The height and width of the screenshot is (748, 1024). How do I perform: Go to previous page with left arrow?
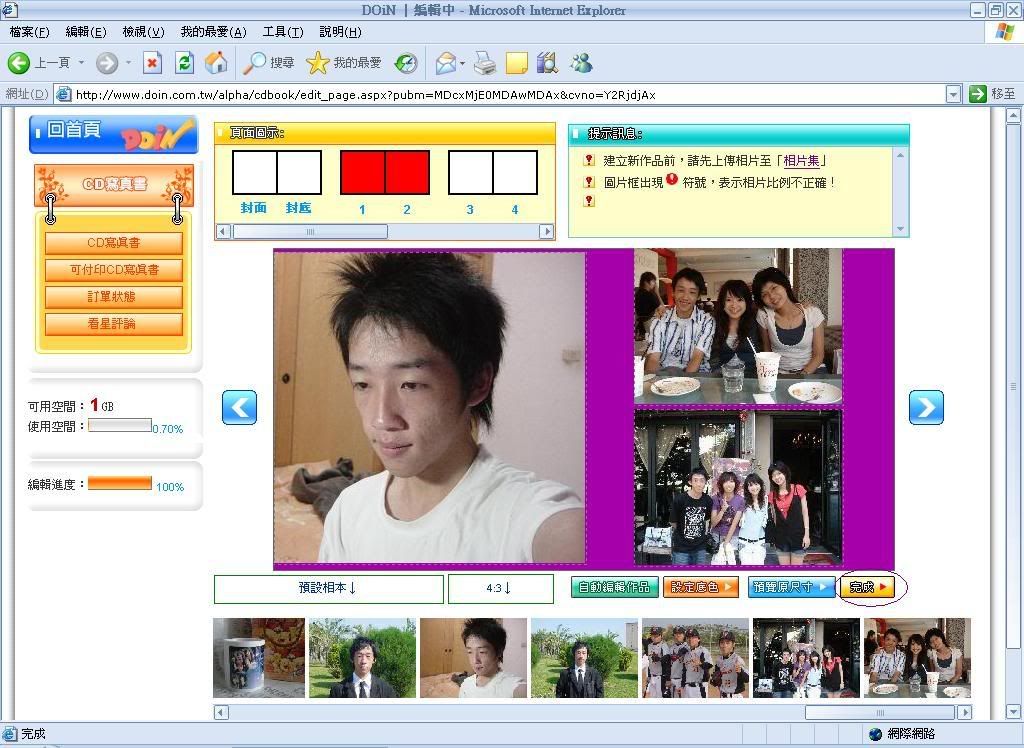tap(240, 407)
